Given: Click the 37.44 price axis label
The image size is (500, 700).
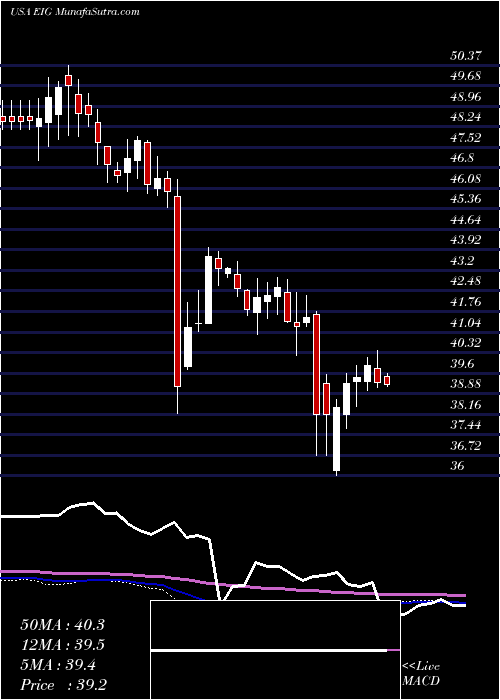Looking at the screenshot, I should tap(465, 425).
